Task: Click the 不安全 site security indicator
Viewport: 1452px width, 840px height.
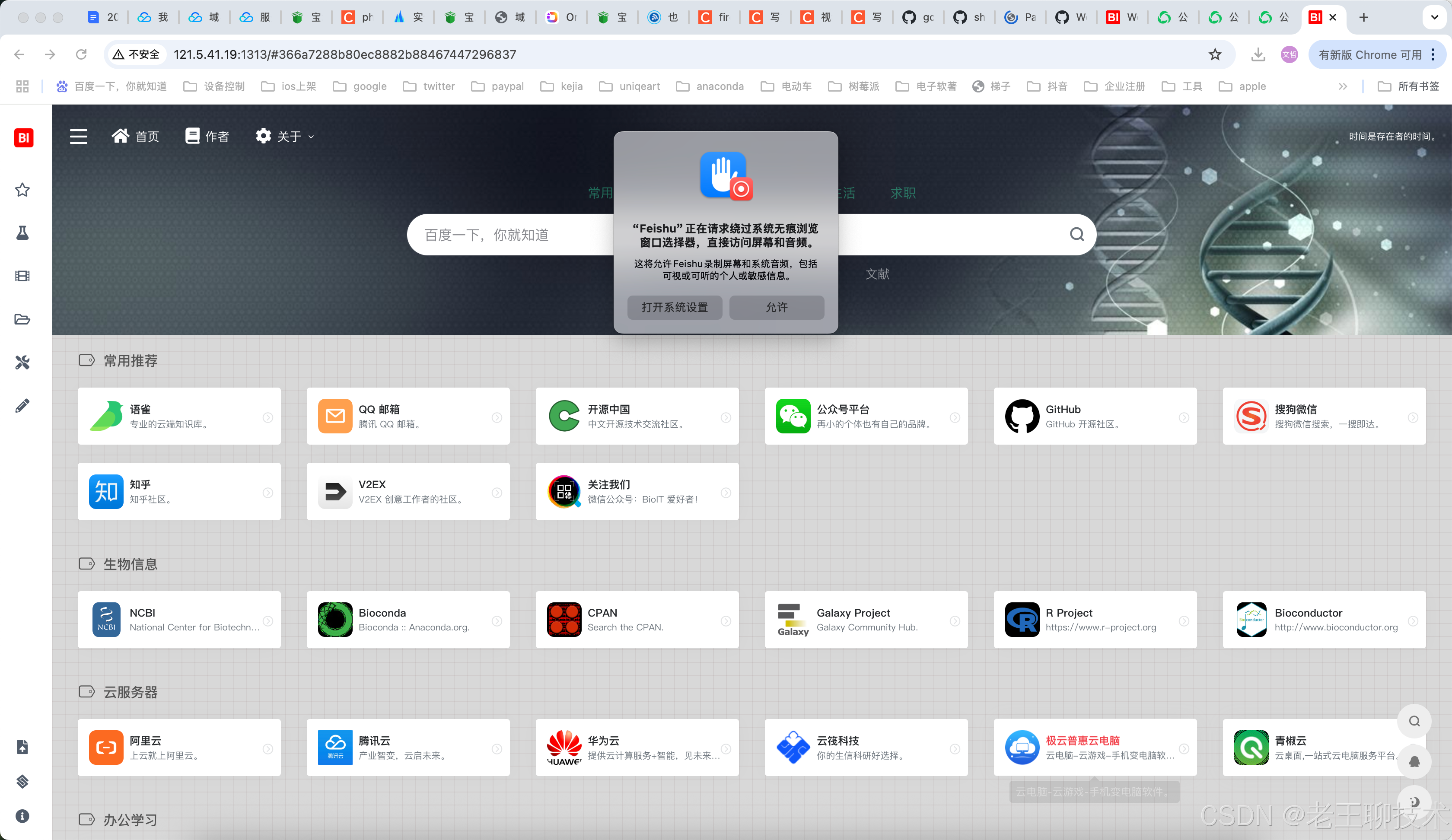Action: (137, 54)
